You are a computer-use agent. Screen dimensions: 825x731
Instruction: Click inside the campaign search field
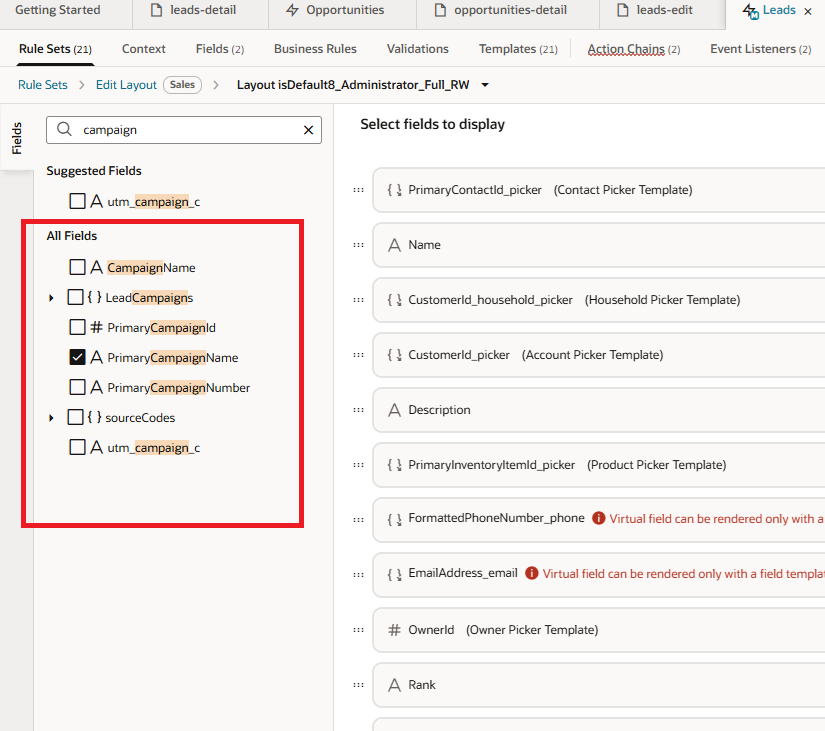[180, 130]
